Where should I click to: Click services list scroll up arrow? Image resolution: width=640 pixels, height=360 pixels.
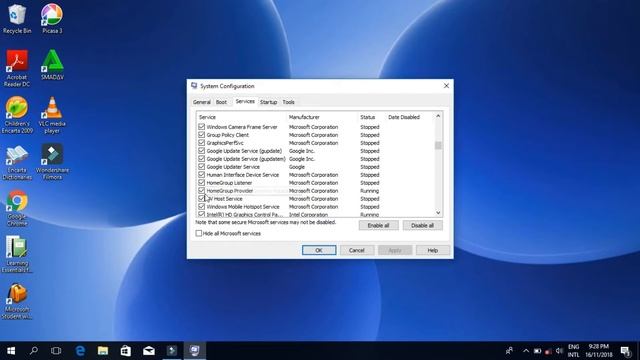(438, 116)
